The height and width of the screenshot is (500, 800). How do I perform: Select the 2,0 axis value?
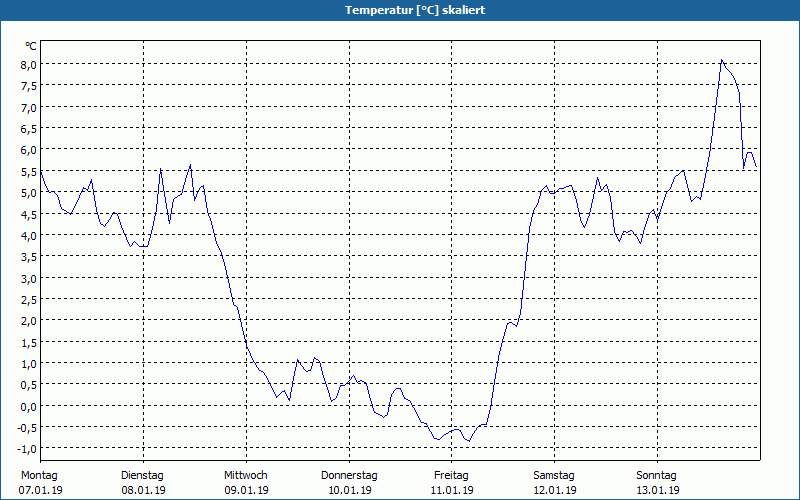pos(29,321)
